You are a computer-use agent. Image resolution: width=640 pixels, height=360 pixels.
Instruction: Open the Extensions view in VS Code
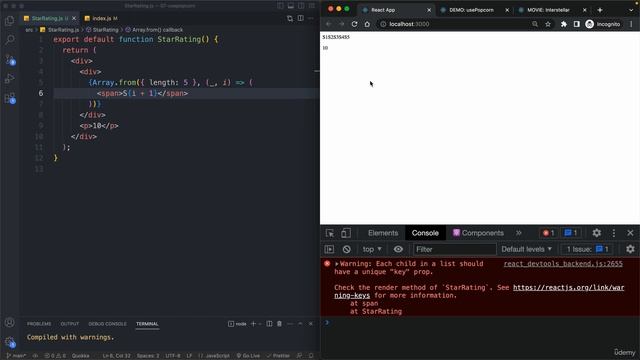(x=10, y=98)
